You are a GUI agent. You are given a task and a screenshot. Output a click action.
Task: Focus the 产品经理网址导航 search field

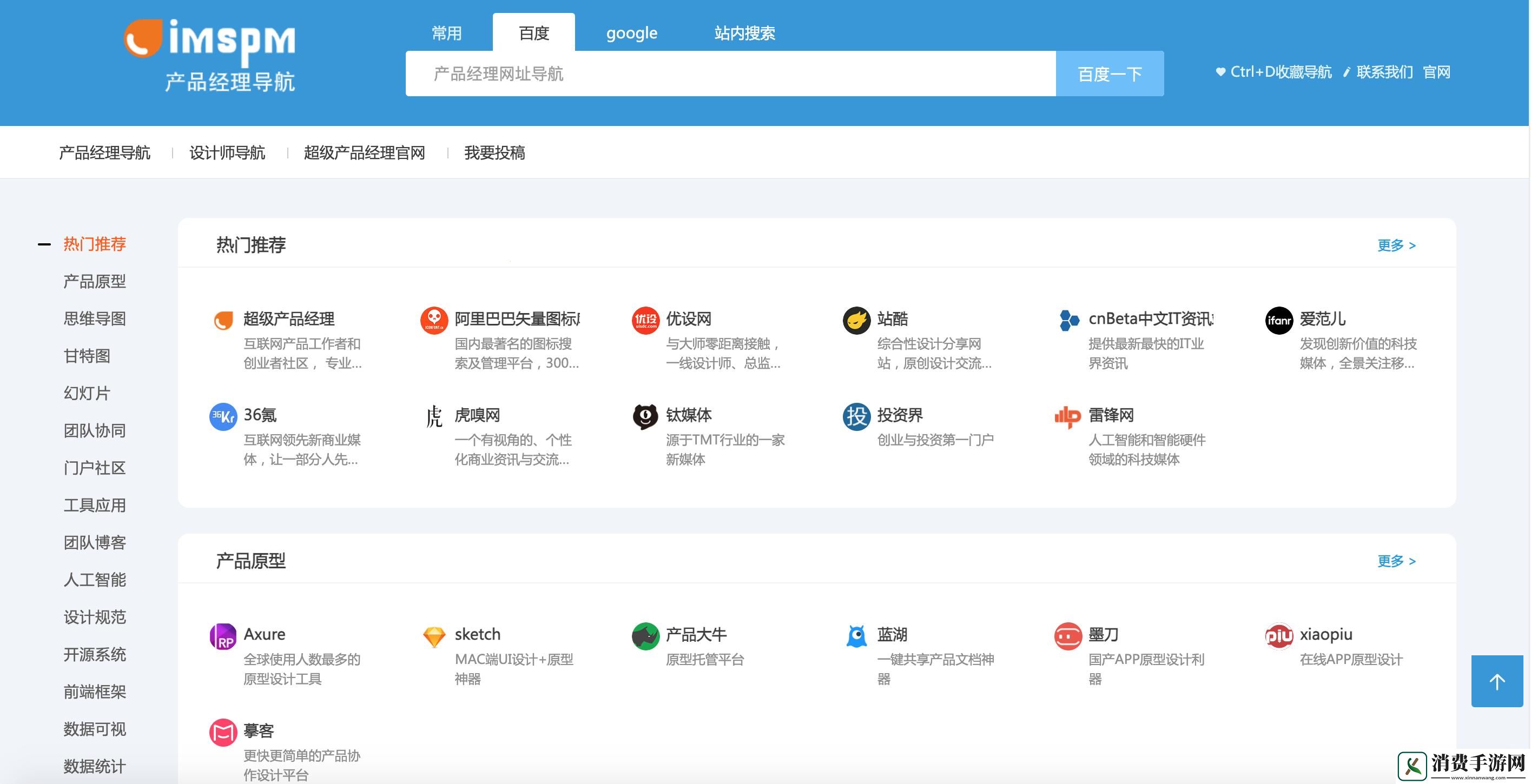tap(730, 74)
